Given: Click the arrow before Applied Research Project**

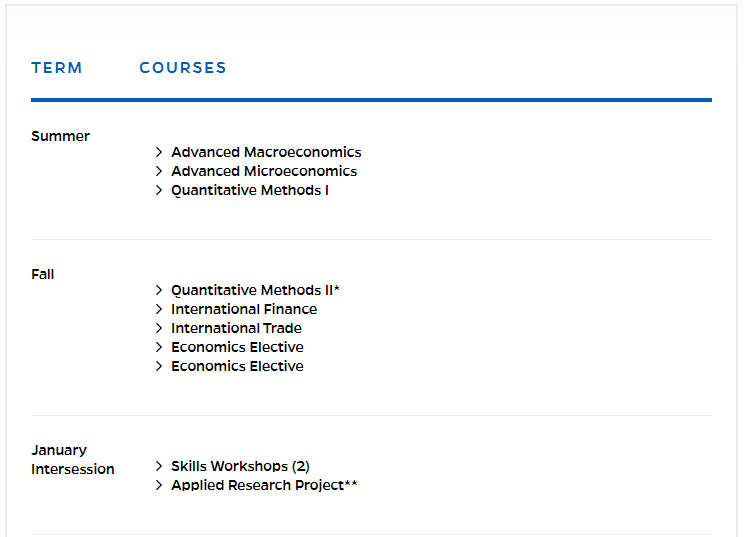Looking at the screenshot, I should point(159,485).
